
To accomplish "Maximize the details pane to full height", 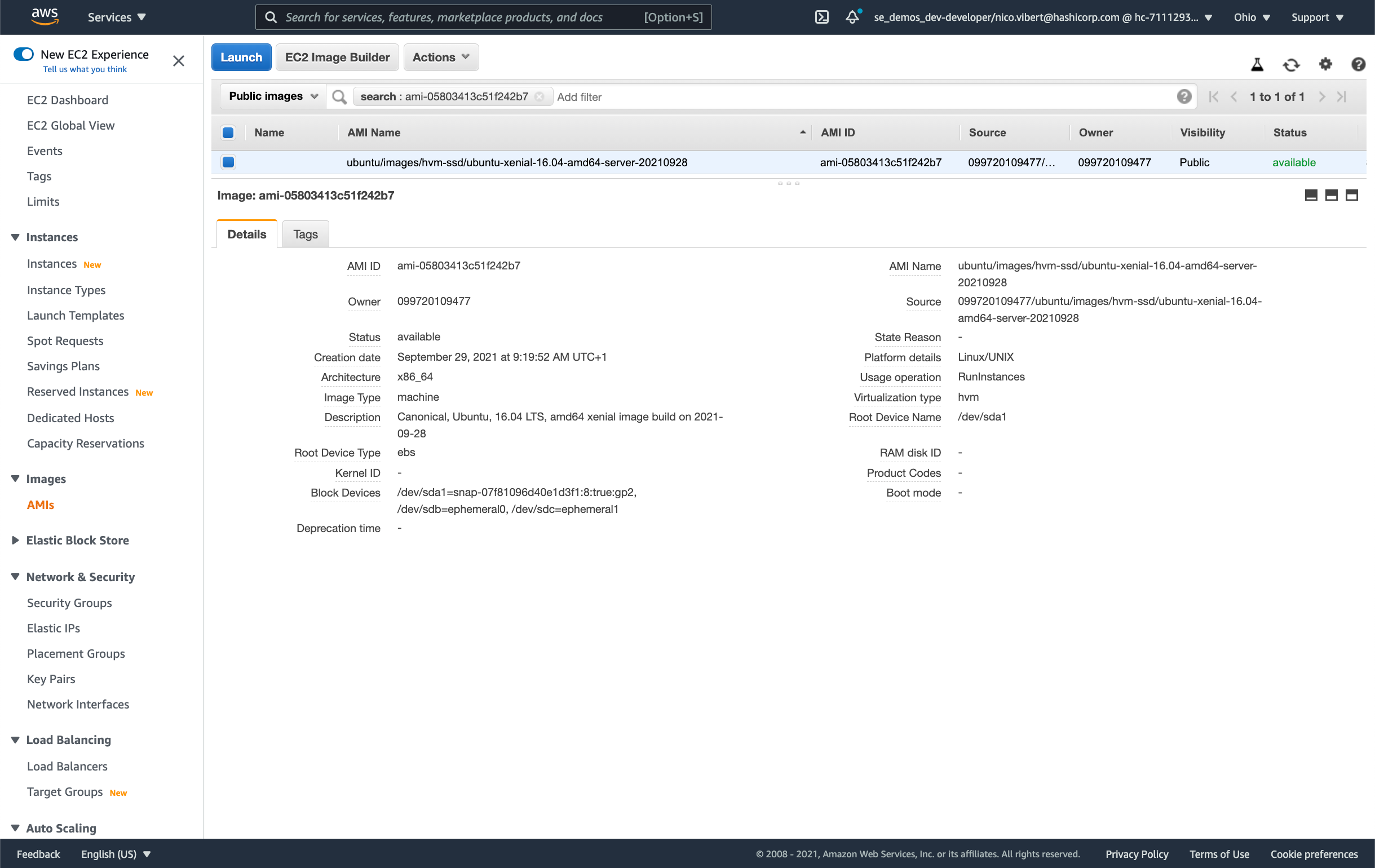I will [1351, 195].
